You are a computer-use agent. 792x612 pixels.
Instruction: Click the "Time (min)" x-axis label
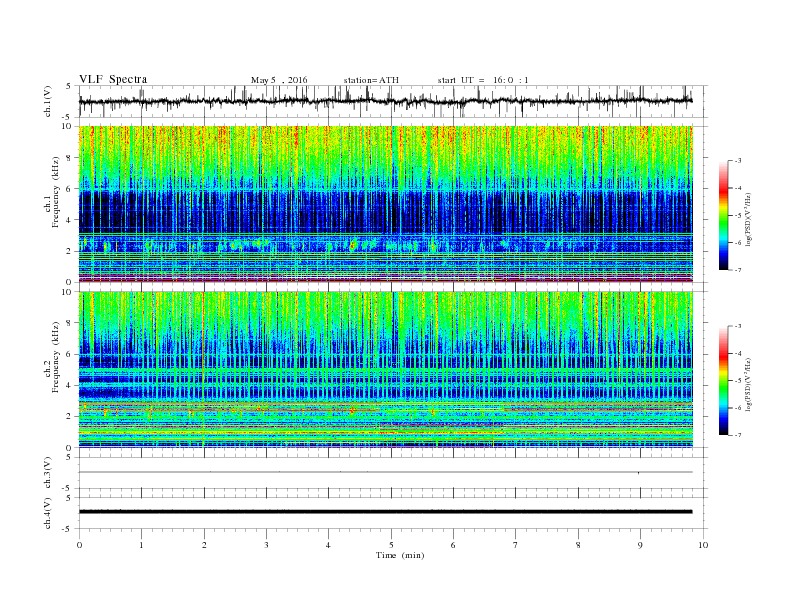click(x=400, y=555)
